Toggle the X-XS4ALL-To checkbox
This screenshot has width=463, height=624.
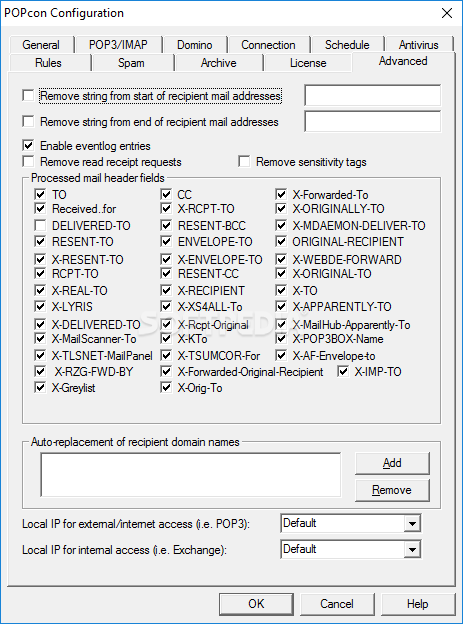pos(166,306)
